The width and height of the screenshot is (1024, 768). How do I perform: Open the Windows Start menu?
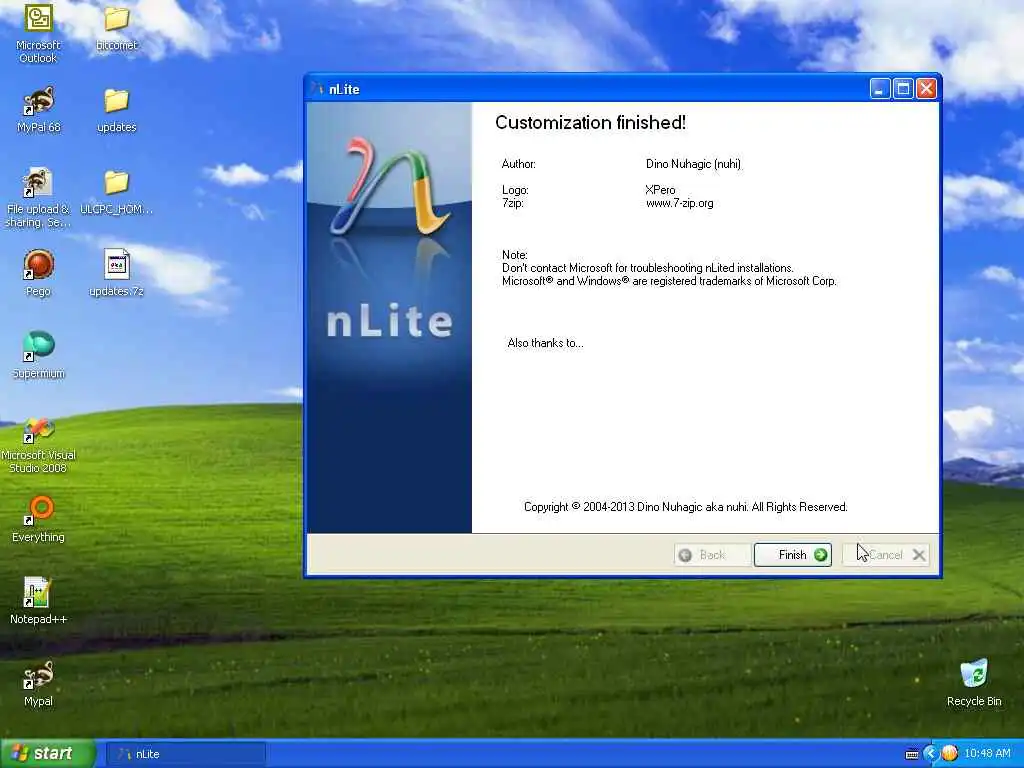[48, 754]
